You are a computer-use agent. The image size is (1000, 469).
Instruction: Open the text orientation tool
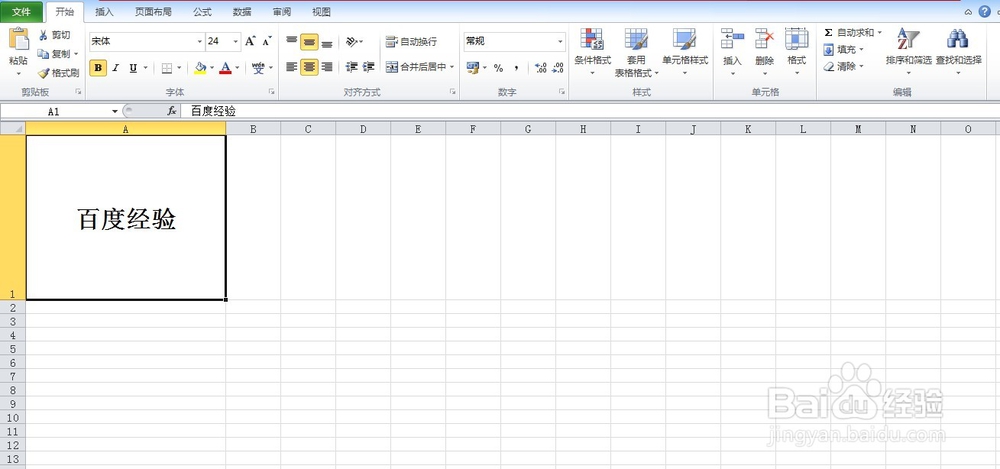tap(354, 42)
